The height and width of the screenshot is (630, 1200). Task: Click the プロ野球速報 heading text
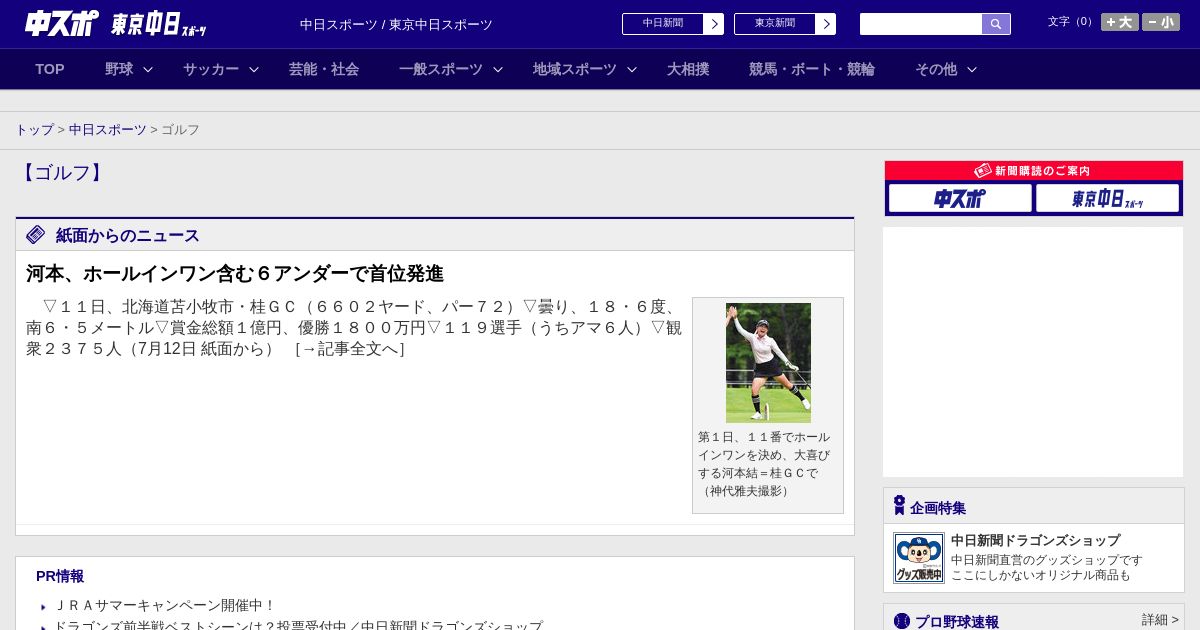click(957, 622)
